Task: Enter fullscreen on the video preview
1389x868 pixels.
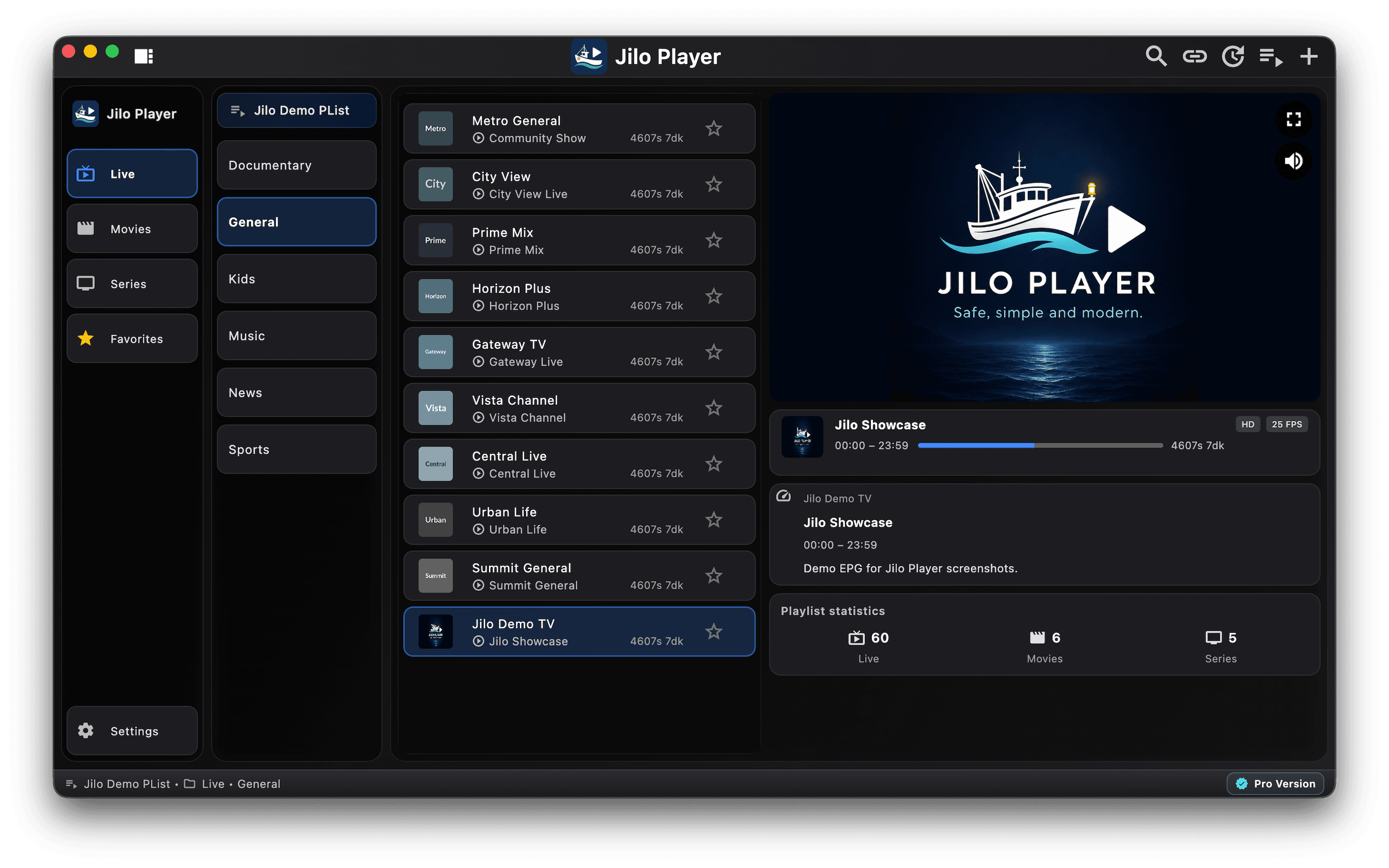Action: pyautogui.click(x=1293, y=120)
